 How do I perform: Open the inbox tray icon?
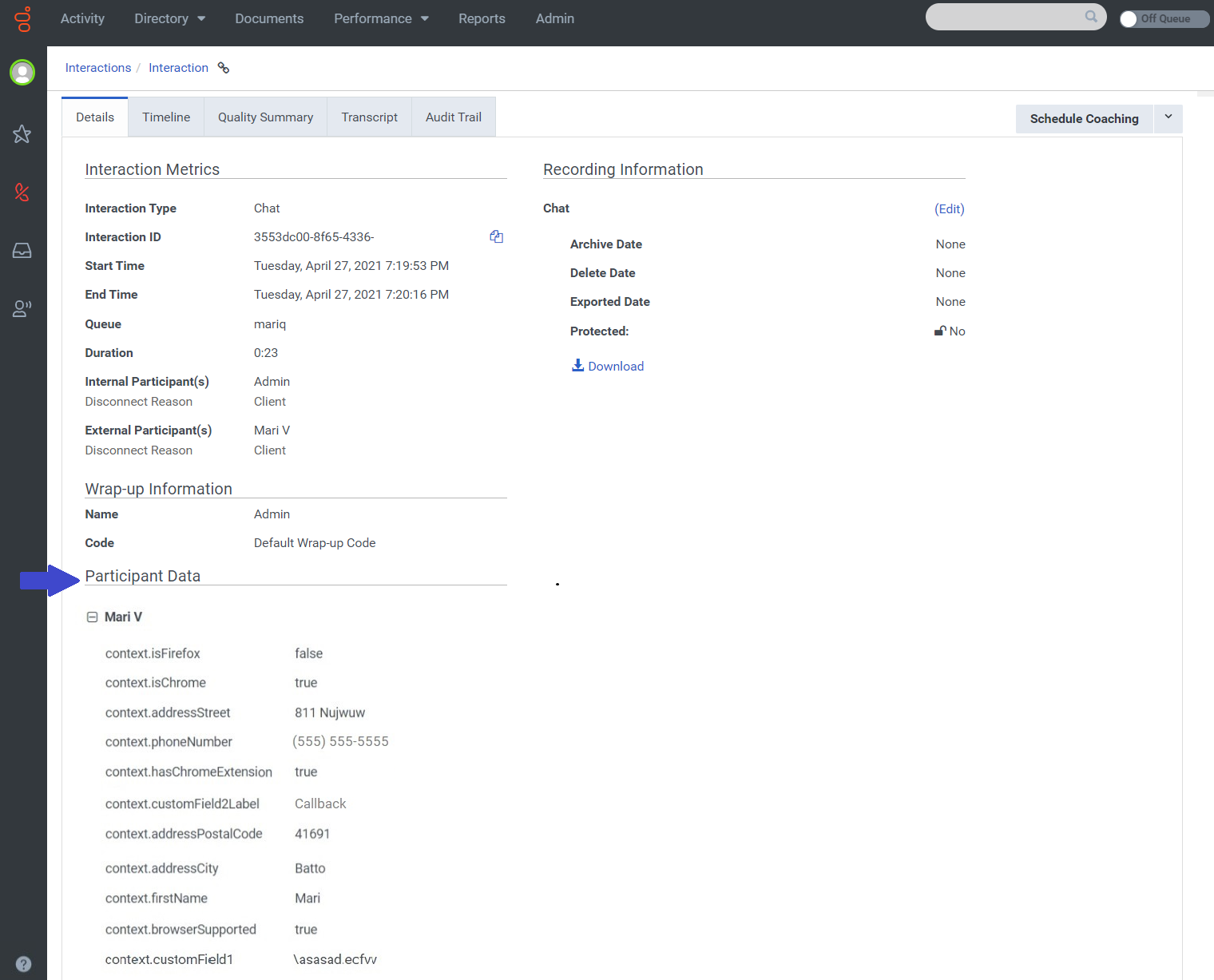[22, 251]
